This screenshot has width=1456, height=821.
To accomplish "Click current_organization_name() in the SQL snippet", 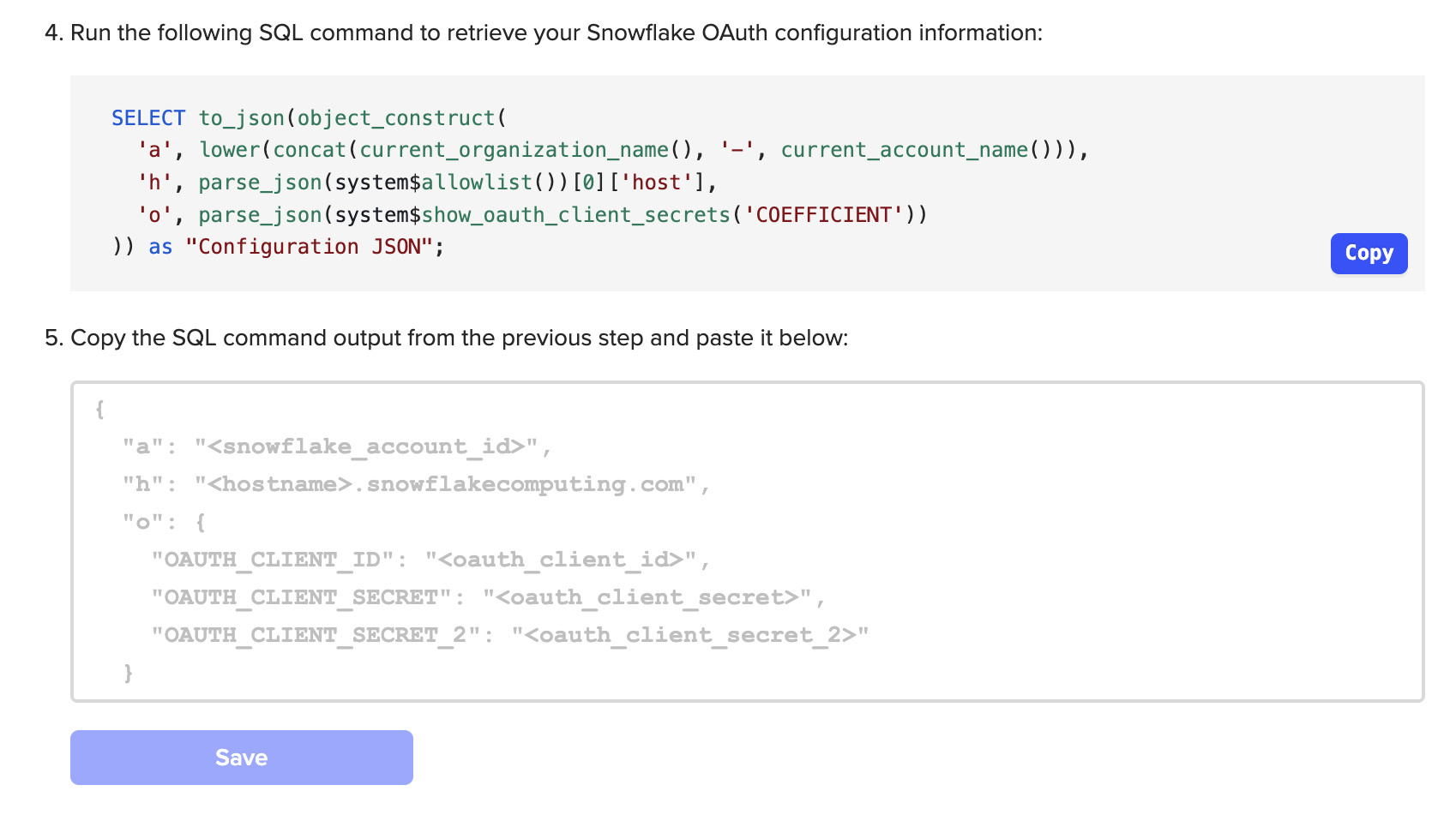I will click(525, 151).
